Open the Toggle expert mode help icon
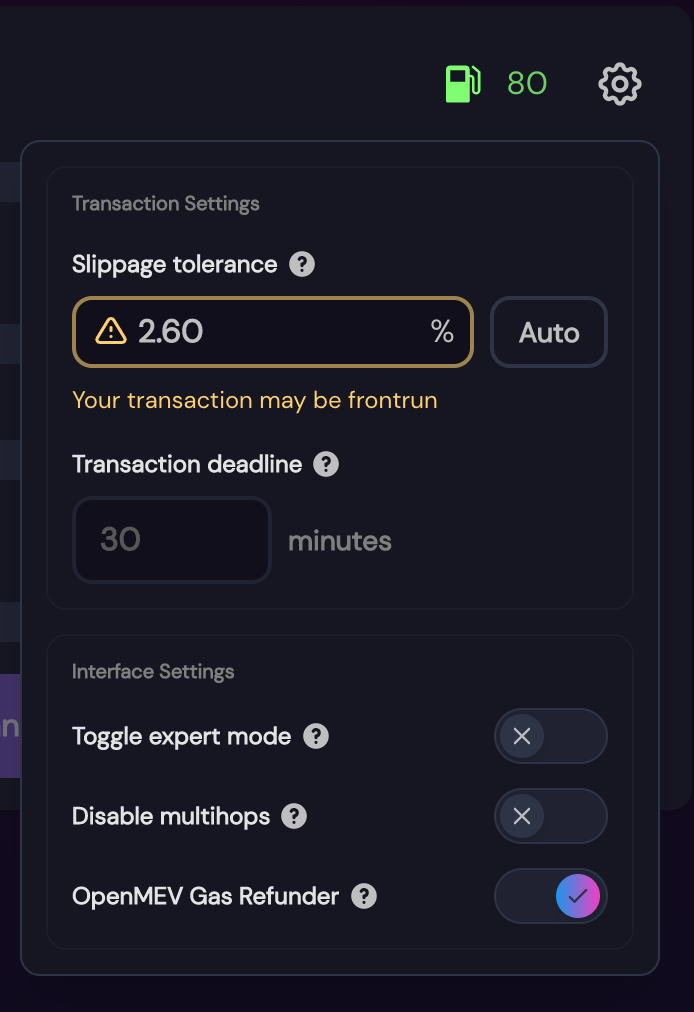 click(x=316, y=736)
